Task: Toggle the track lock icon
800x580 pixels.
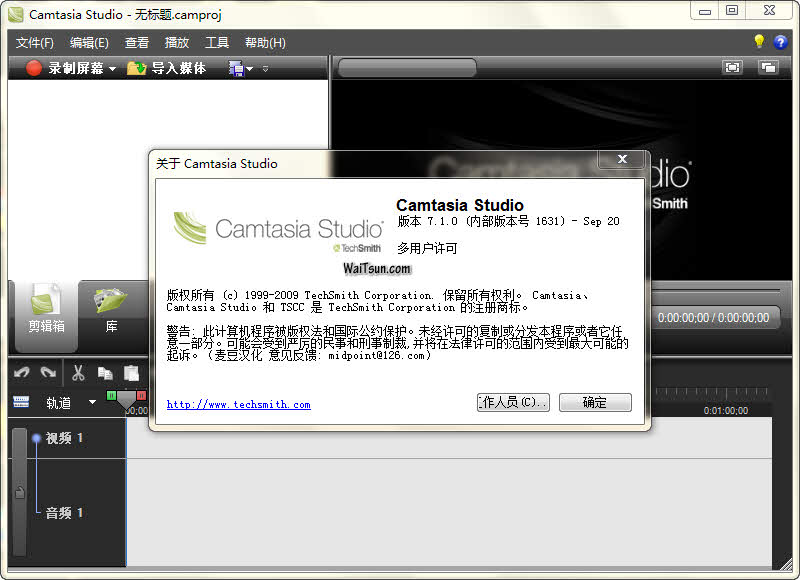Action: tap(18, 492)
